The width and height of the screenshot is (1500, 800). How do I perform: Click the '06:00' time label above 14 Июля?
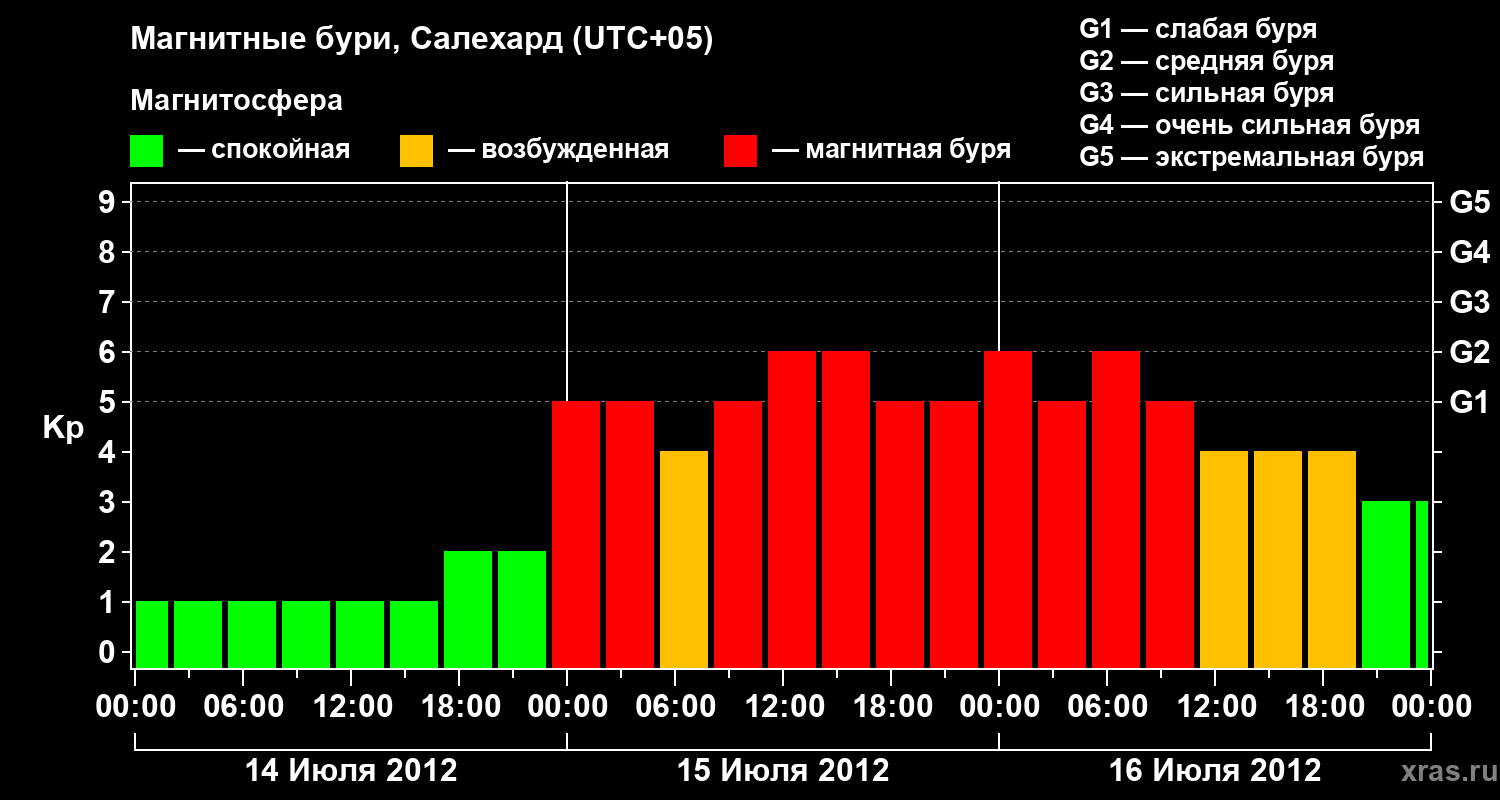tap(243, 707)
